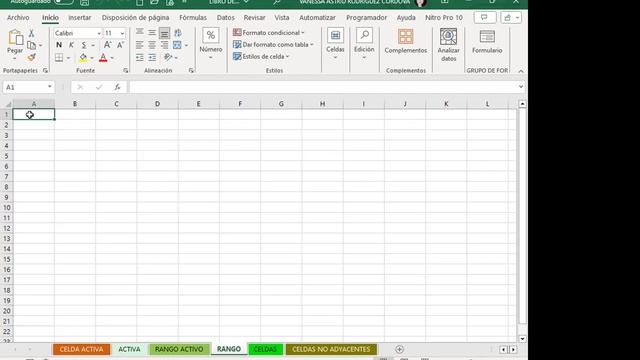The width and height of the screenshot is (640, 360).
Task: Toggle the Autoguardado switch
Action: (x=63, y=2)
